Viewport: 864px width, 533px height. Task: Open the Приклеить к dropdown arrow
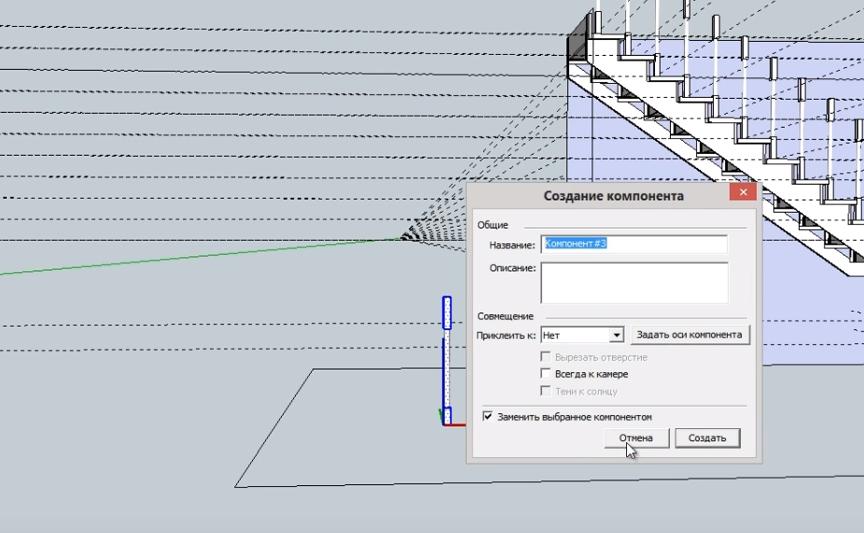click(x=617, y=335)
